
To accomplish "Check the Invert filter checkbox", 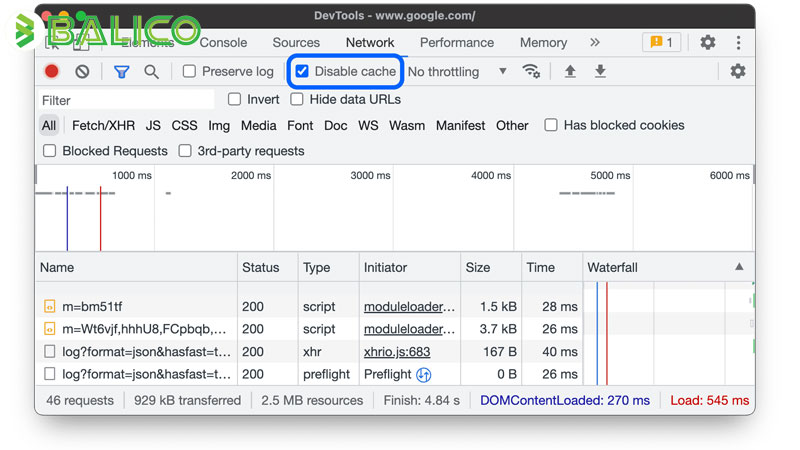I will click(x=234, y=99).
